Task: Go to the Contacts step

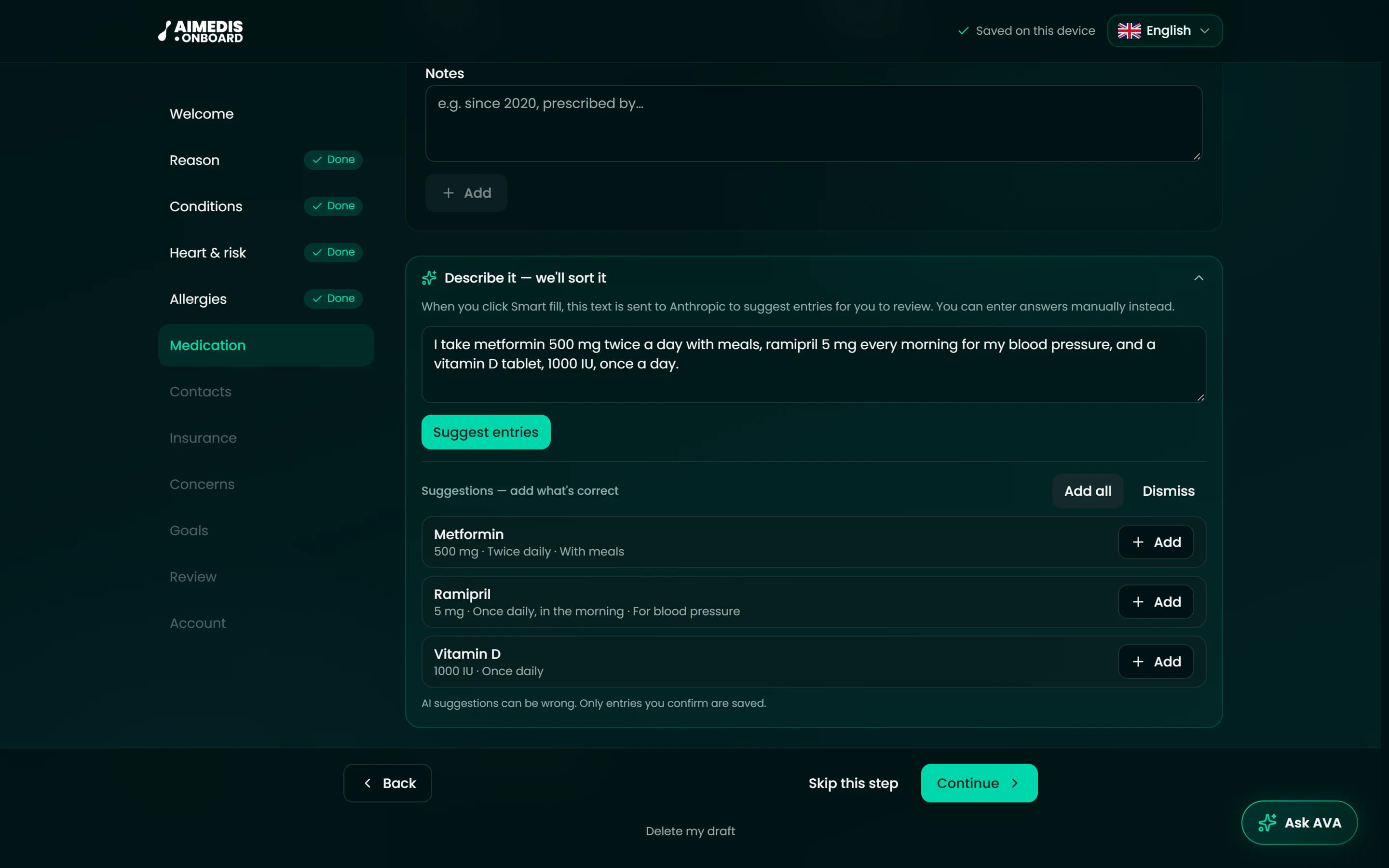Action: pos(266,392)
